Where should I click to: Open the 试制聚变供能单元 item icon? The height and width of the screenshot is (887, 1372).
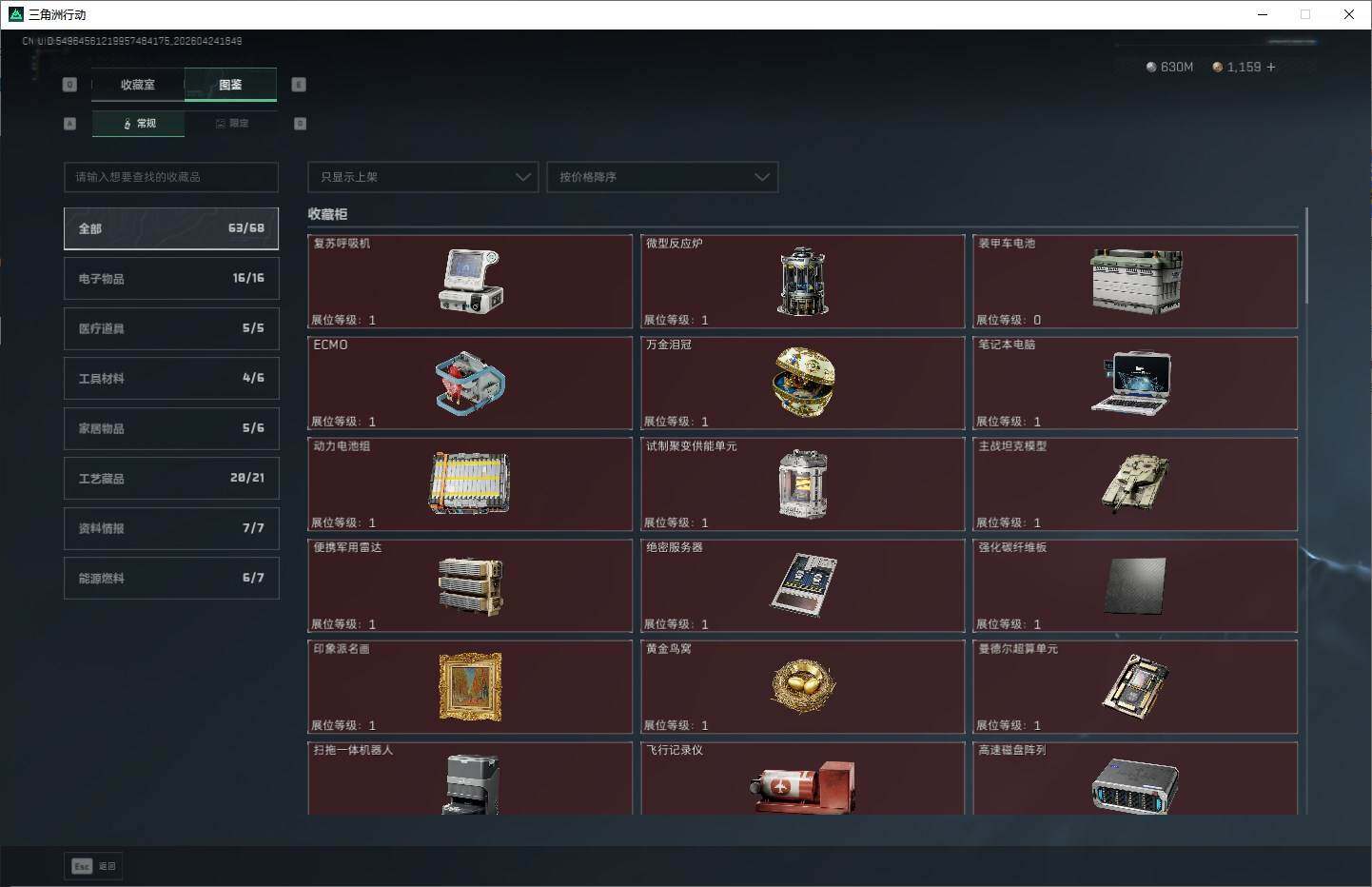coord(803,484)
